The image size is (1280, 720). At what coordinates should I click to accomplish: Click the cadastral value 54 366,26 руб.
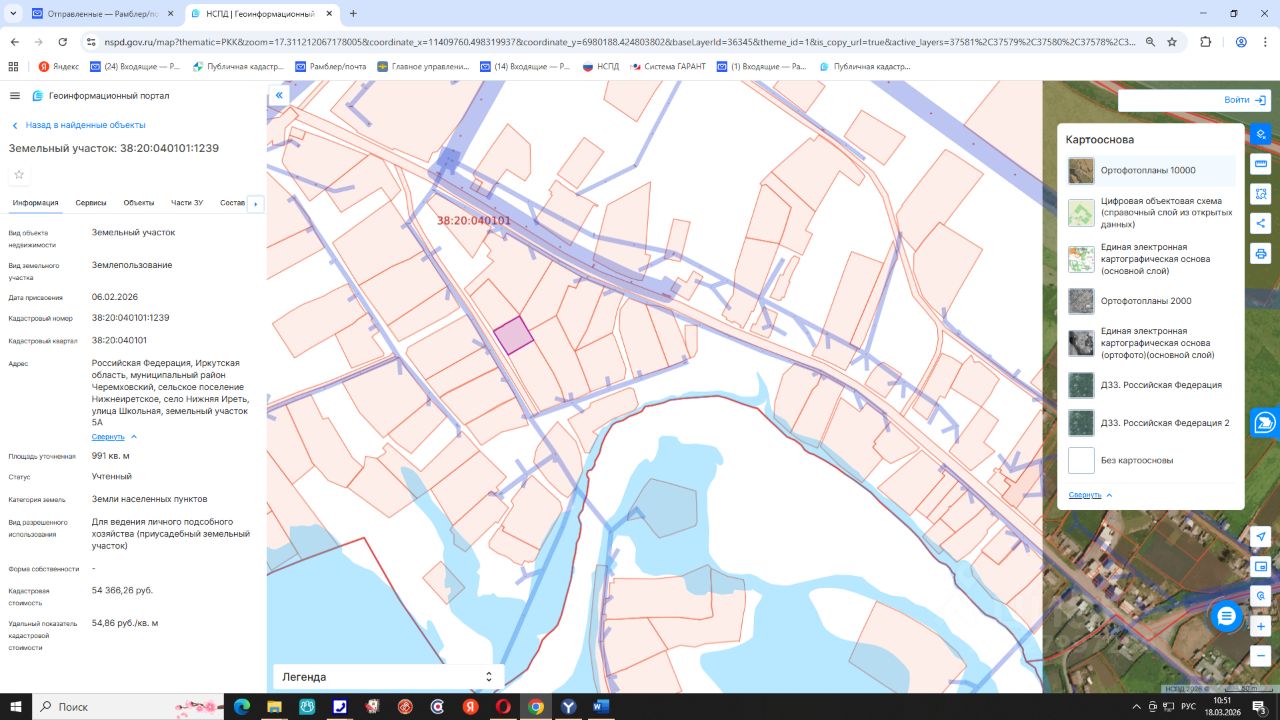122,590
